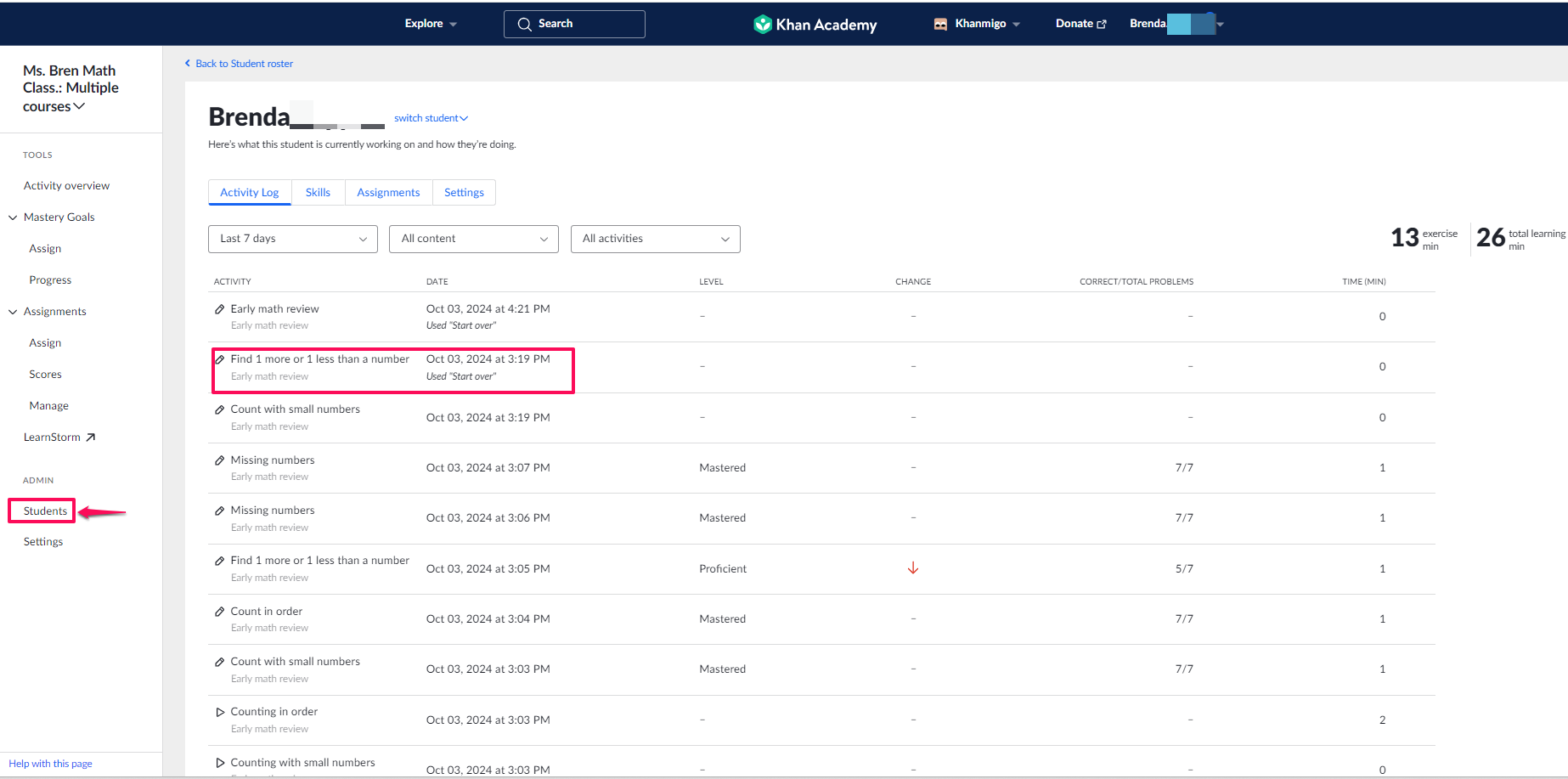1568x779 pixels.
Task: Select the Activity Log tab
Action: tap(250, 193)
